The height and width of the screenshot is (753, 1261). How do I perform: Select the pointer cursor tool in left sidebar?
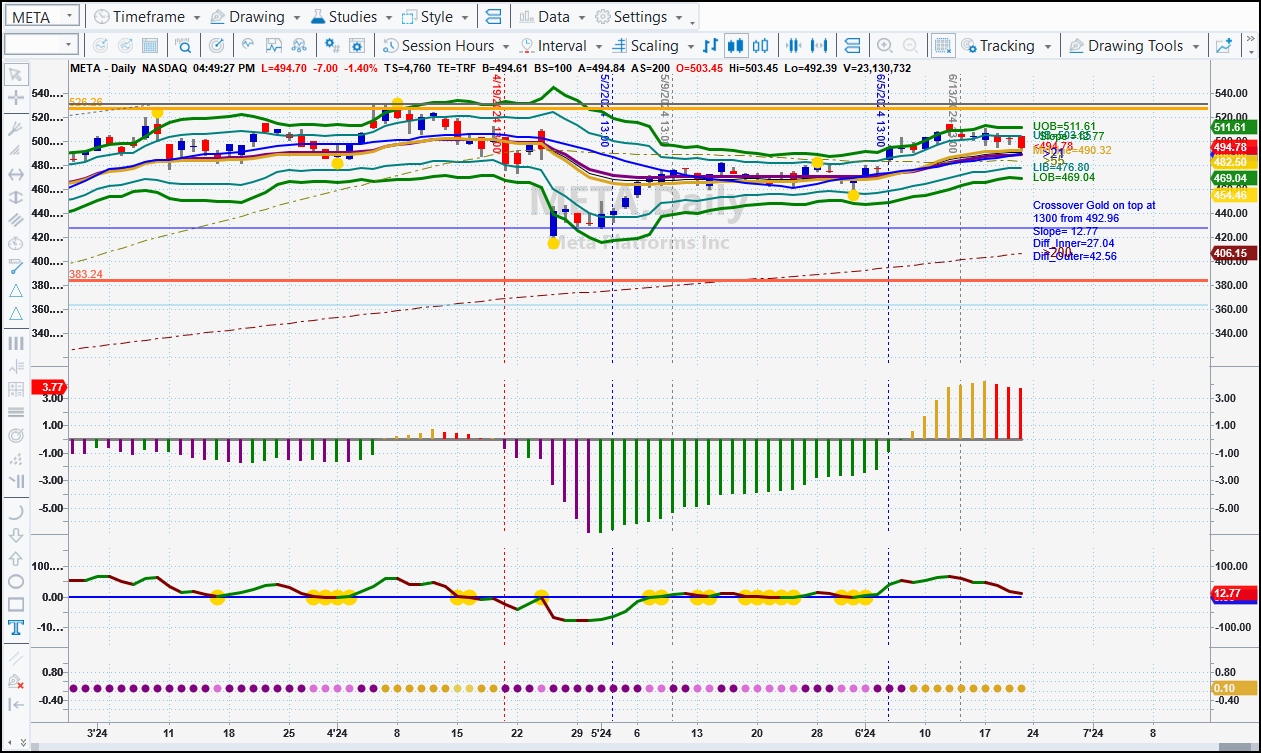click(16, 75)
